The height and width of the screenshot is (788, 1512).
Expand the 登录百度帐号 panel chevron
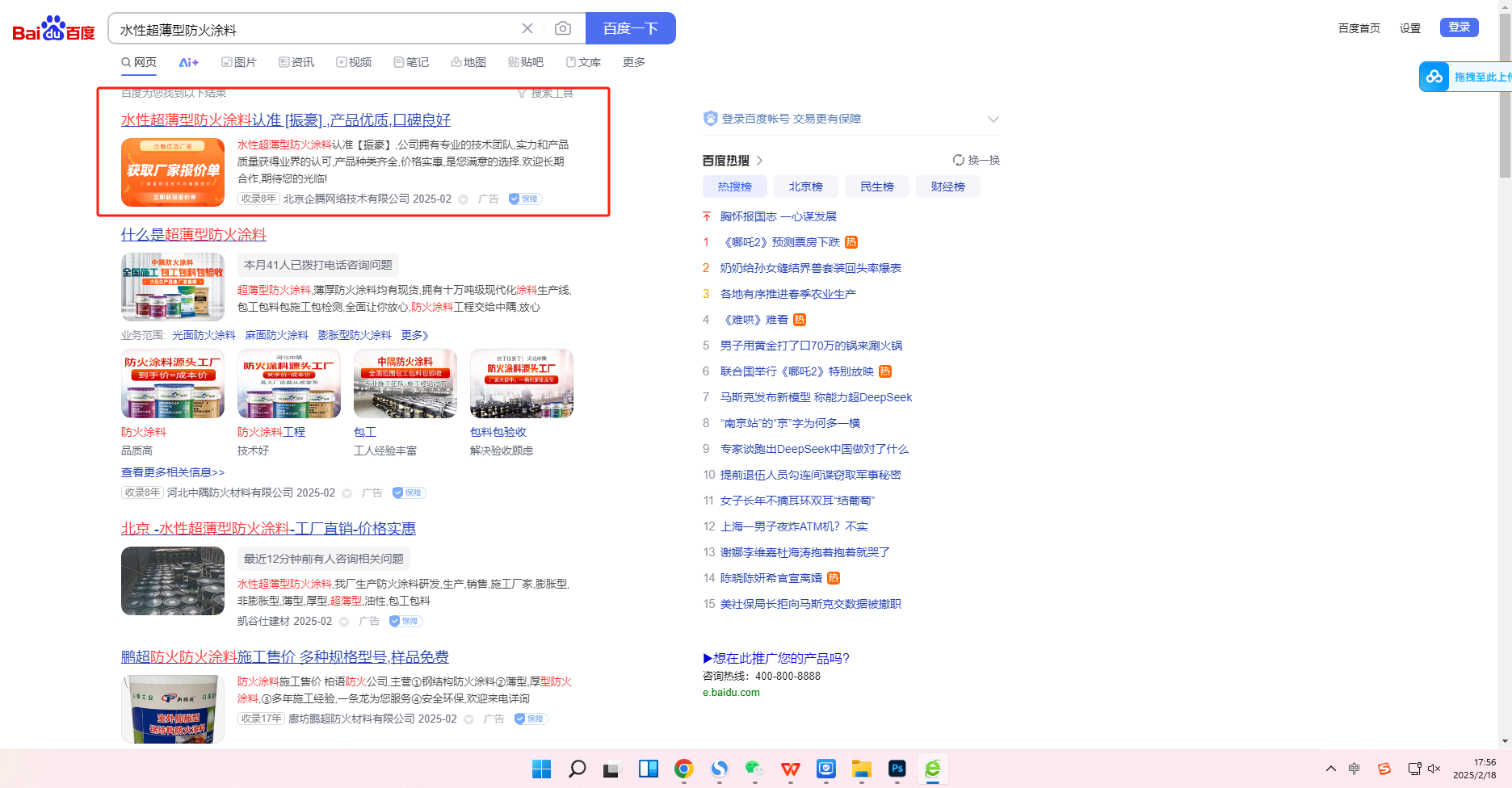[993, 119]
